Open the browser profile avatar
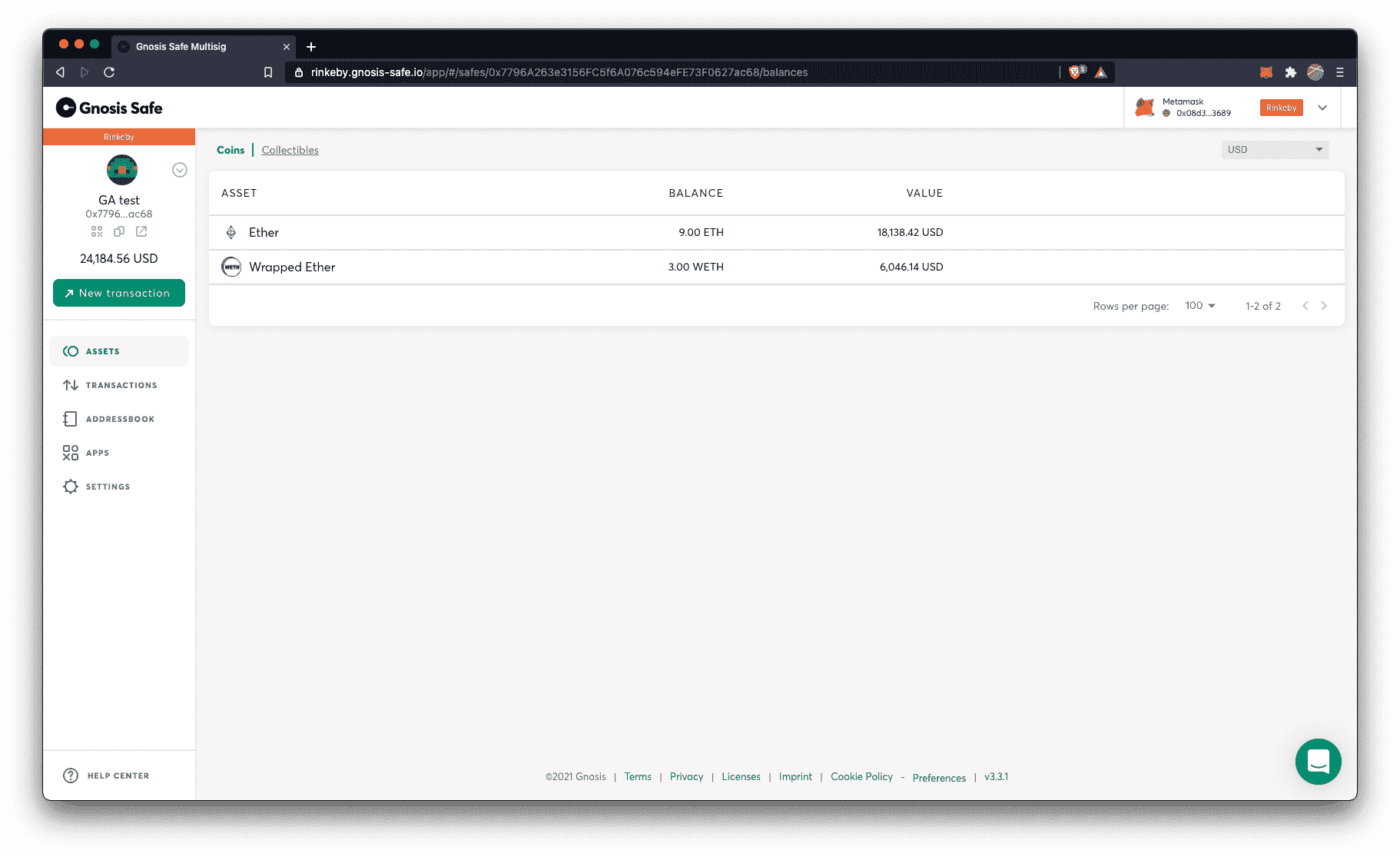Screen dimensions: 1400x857 (1315, 72)
